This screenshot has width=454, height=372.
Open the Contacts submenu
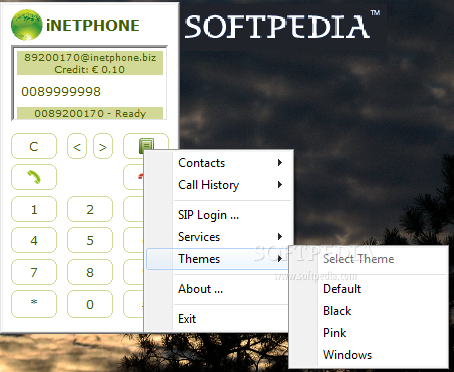[x=219, y=163]
